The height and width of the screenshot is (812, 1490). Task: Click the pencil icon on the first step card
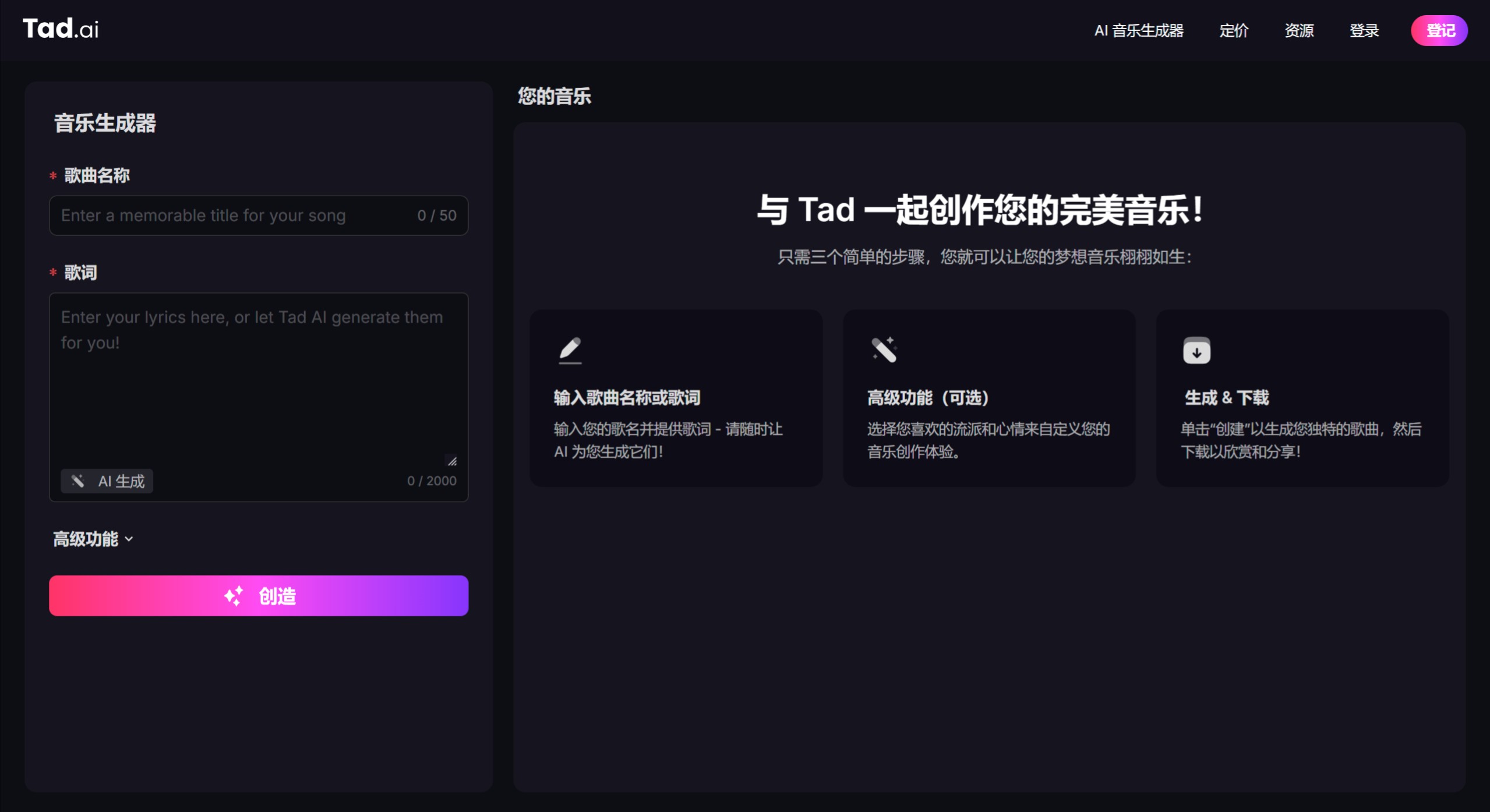click(570, 350)
